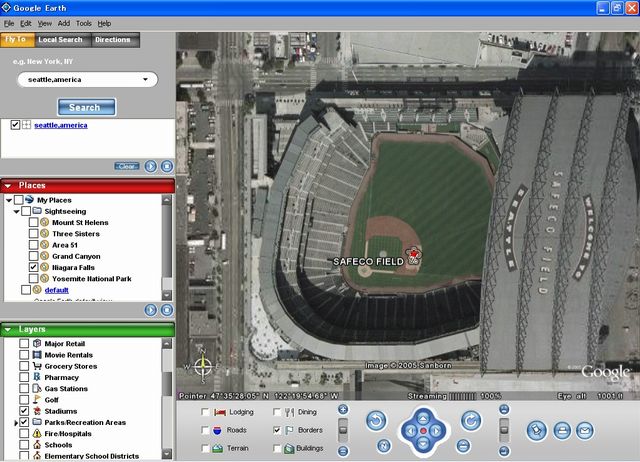This screenshot has height=462, width=640.
Task: Click the Golf layer flag icon
Action: coord(37,400)
